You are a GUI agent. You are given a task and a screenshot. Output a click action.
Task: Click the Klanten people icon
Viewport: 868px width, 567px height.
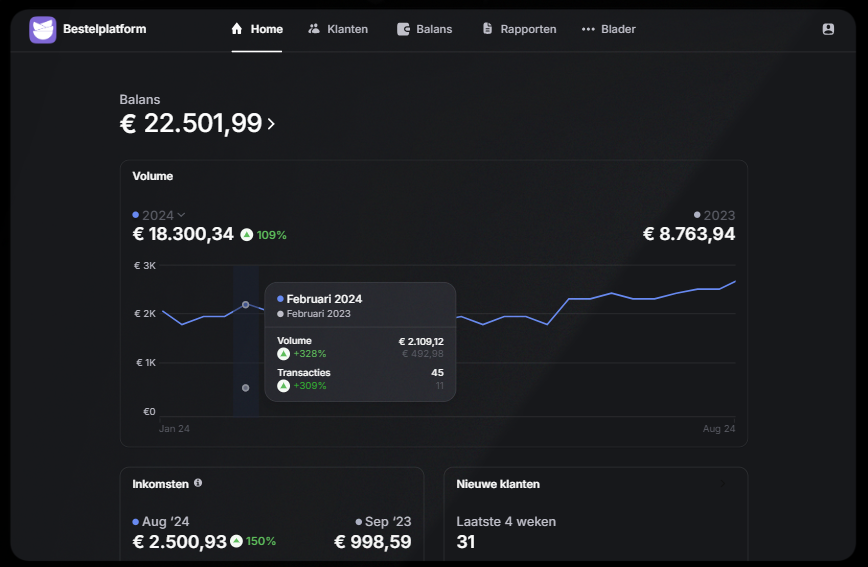pos(314,29)
